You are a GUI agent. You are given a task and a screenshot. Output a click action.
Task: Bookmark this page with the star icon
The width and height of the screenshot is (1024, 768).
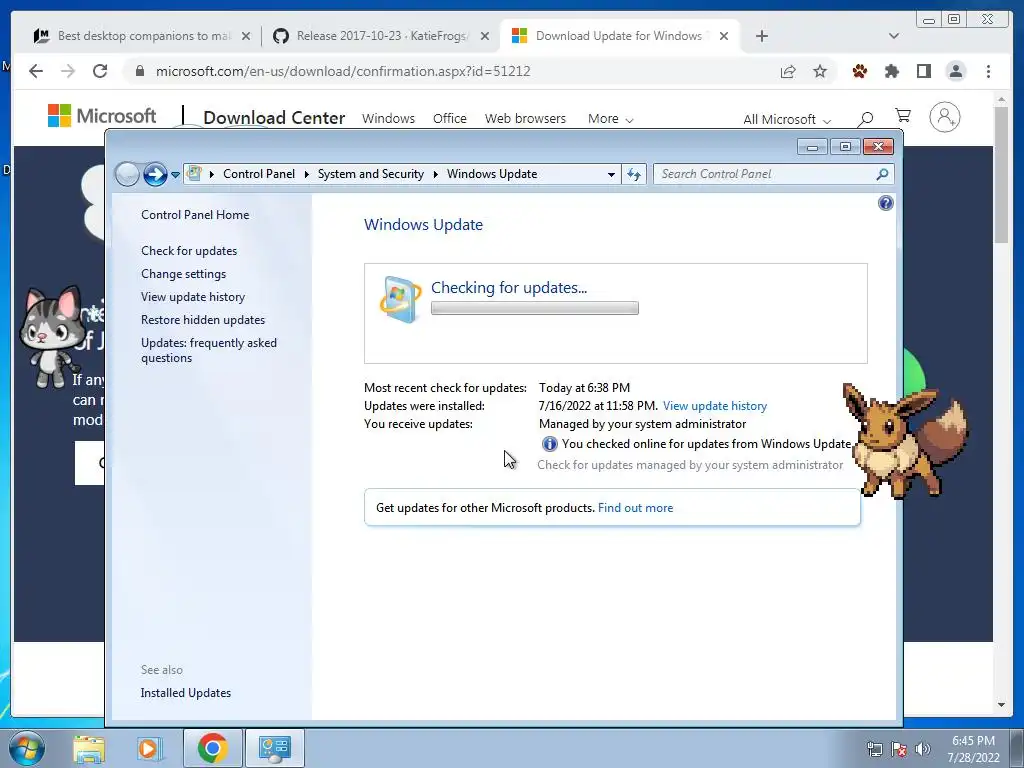(820, 71)
